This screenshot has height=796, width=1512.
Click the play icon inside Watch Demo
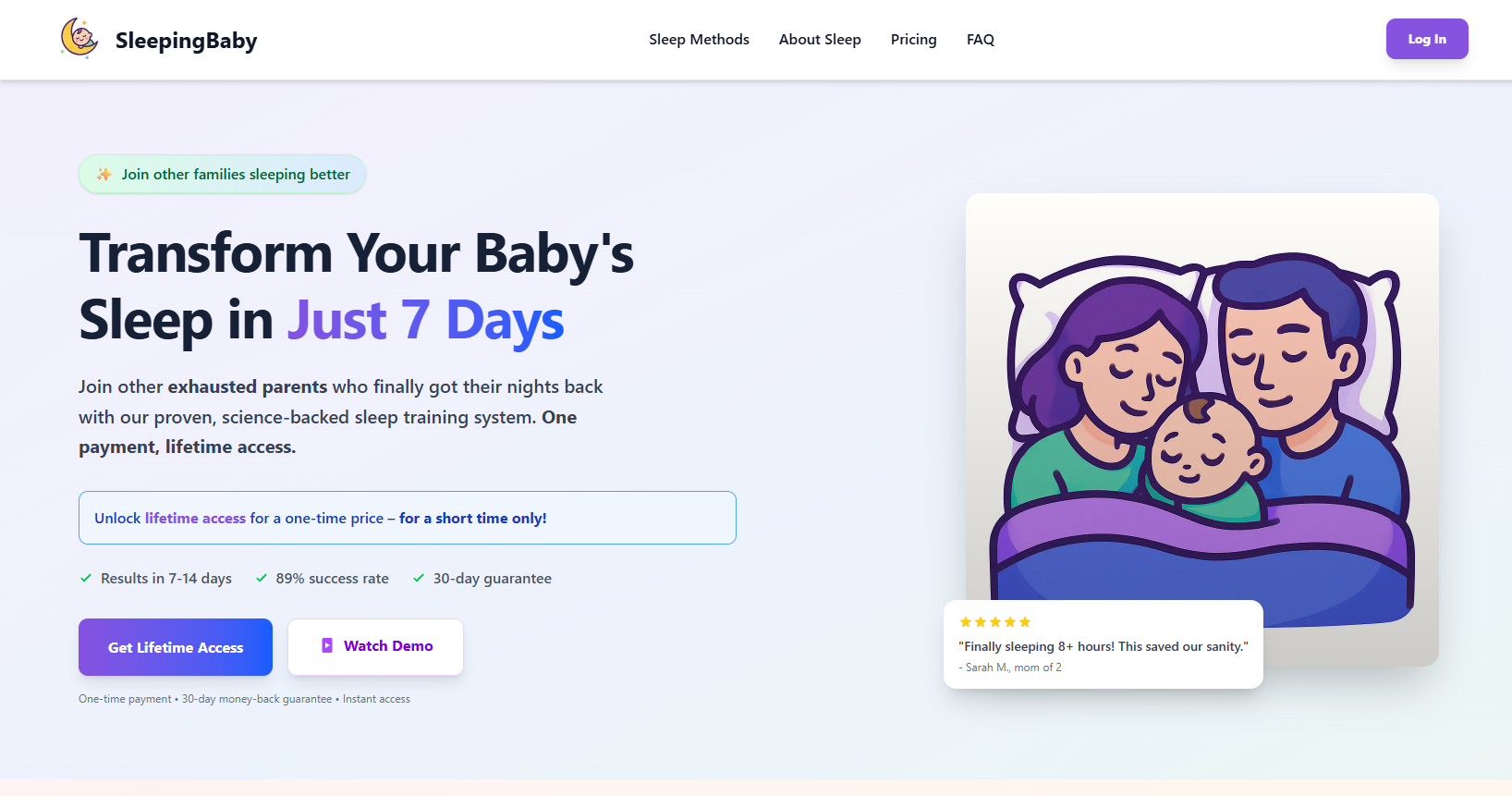pos(325,645)
